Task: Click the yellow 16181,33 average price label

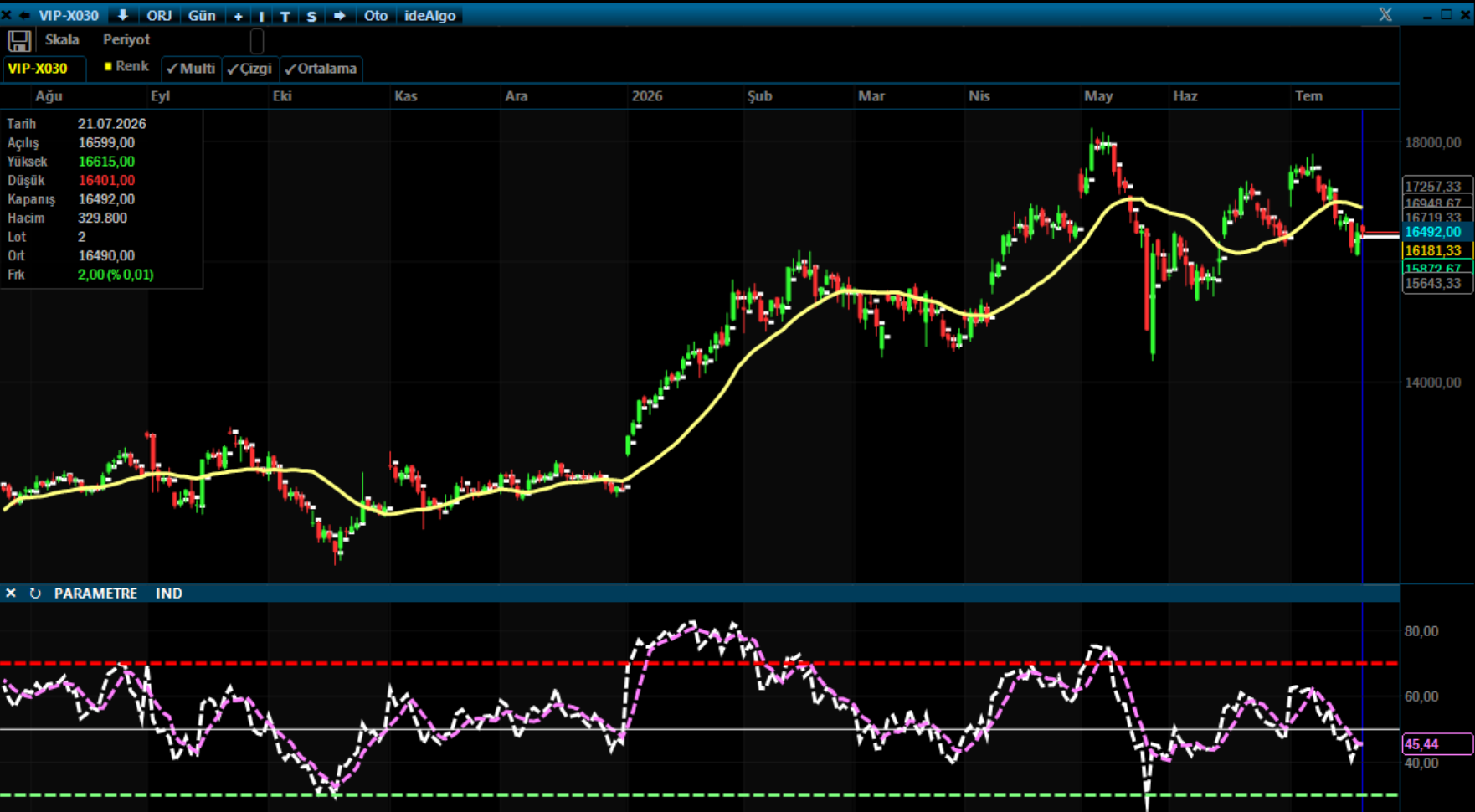Action: coord(1437,250)
